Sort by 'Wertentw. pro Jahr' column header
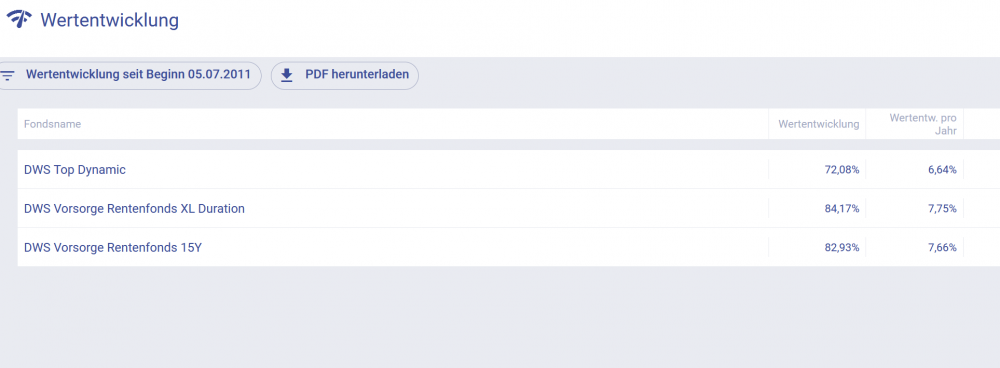This screenshot has width=1000, height=368. (923, 124)
